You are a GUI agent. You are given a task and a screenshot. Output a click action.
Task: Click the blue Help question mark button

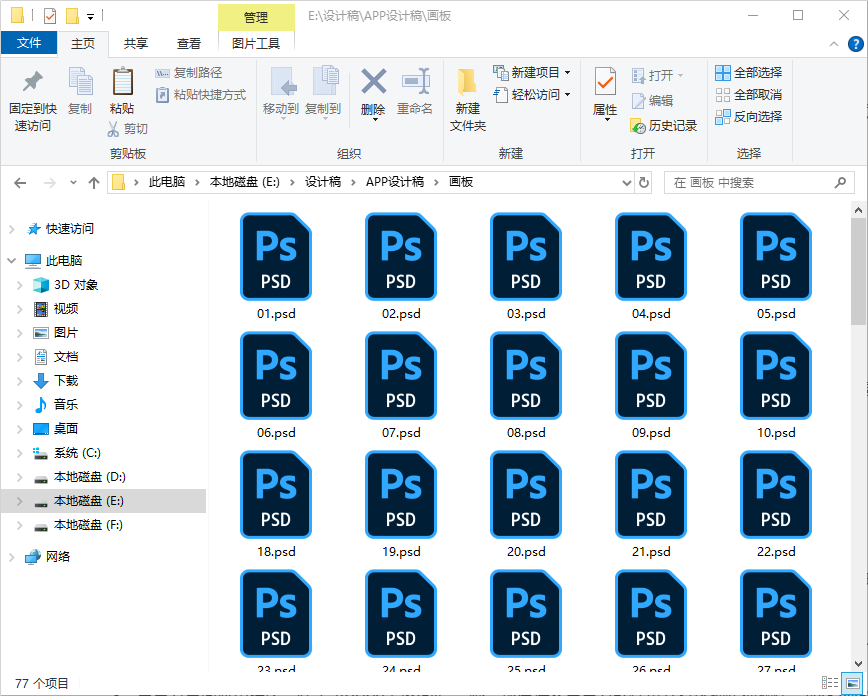coord(857,43)
